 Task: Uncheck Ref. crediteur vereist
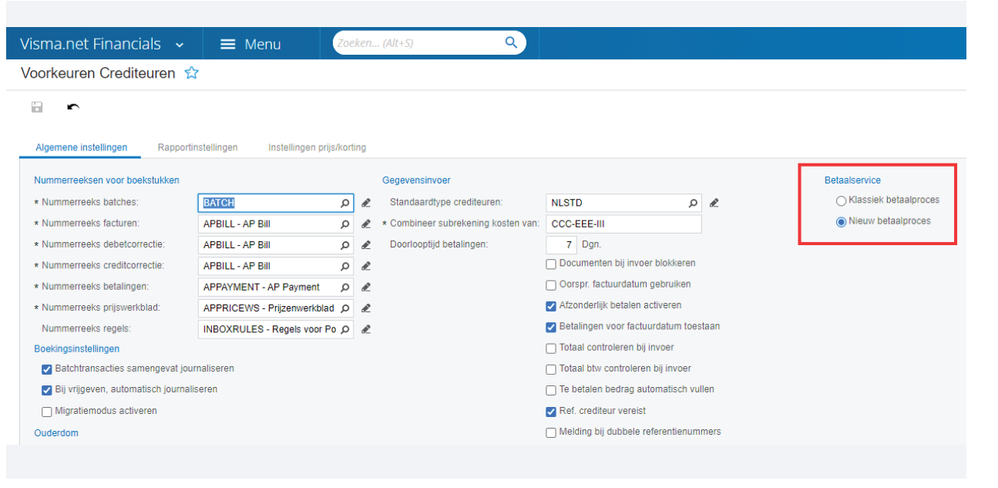tap(551, 412)
